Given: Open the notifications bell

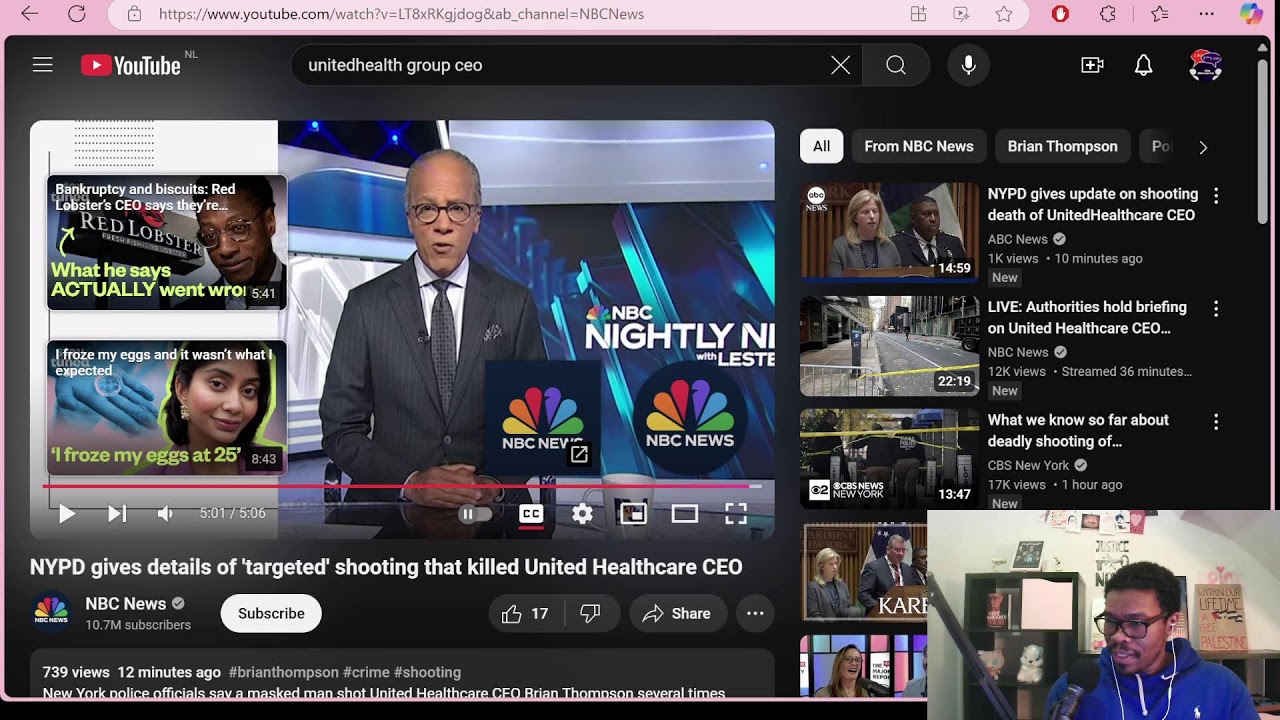Looking at the screenshot, I should (x=1144, y=65).
